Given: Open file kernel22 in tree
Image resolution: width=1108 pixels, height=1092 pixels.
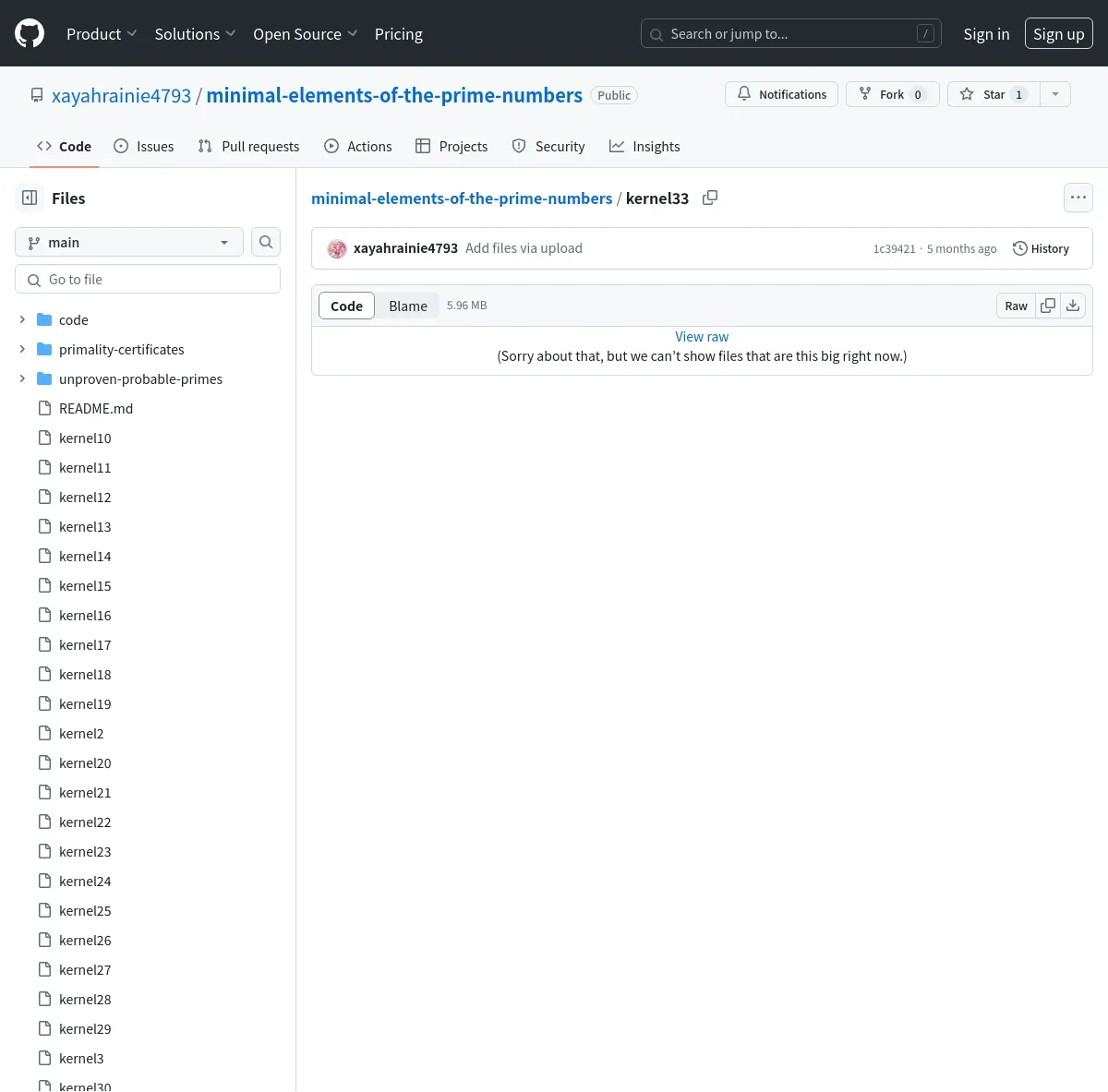Looking at the screenshot, I should [85, 822].
